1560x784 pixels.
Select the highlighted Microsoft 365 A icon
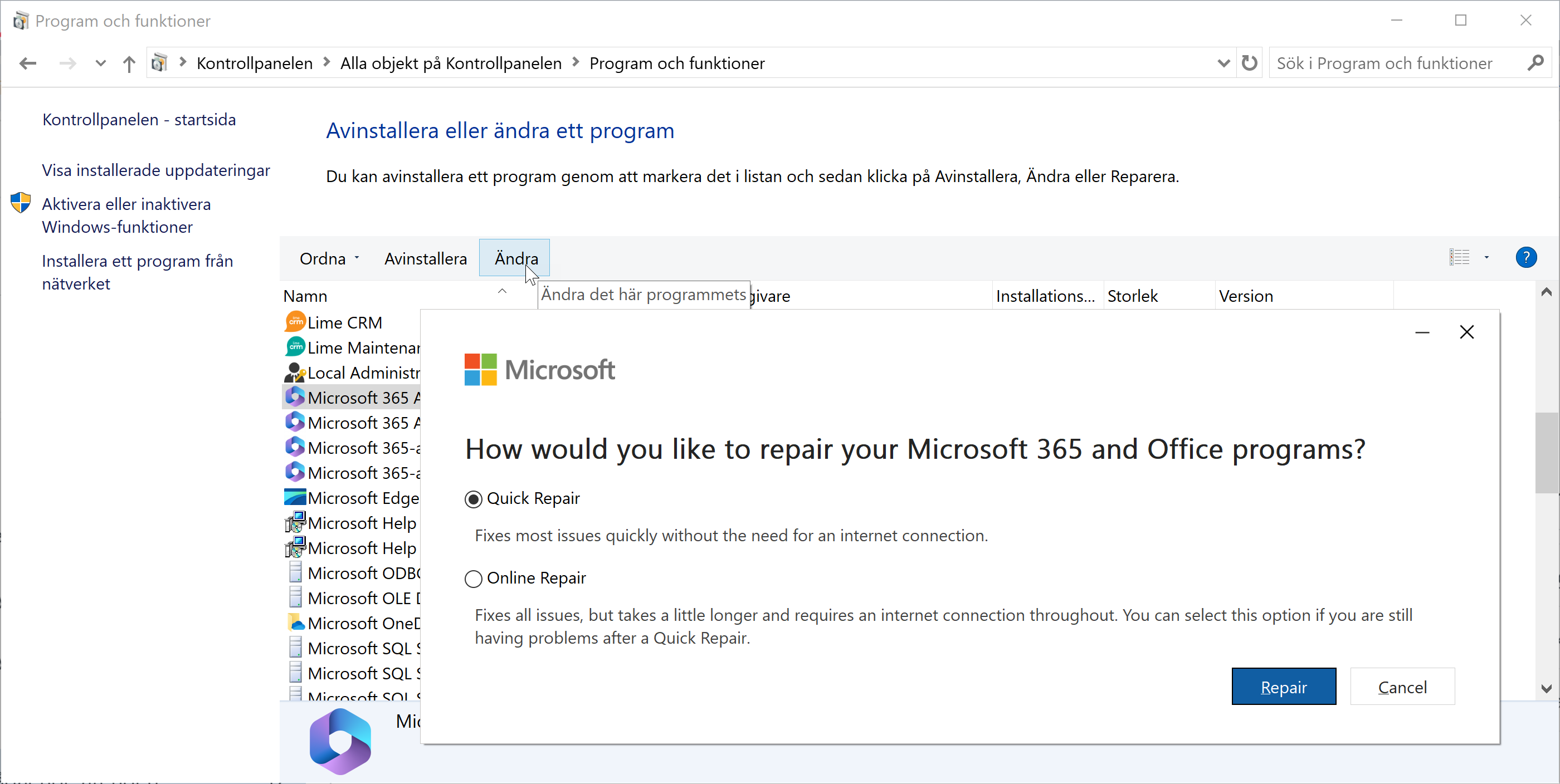(295, 396)
